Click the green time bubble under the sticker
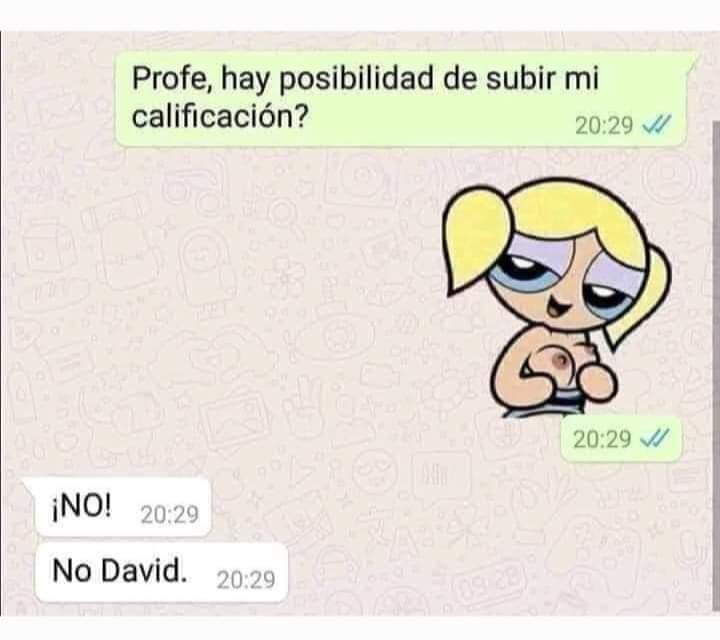 [621, 439]
